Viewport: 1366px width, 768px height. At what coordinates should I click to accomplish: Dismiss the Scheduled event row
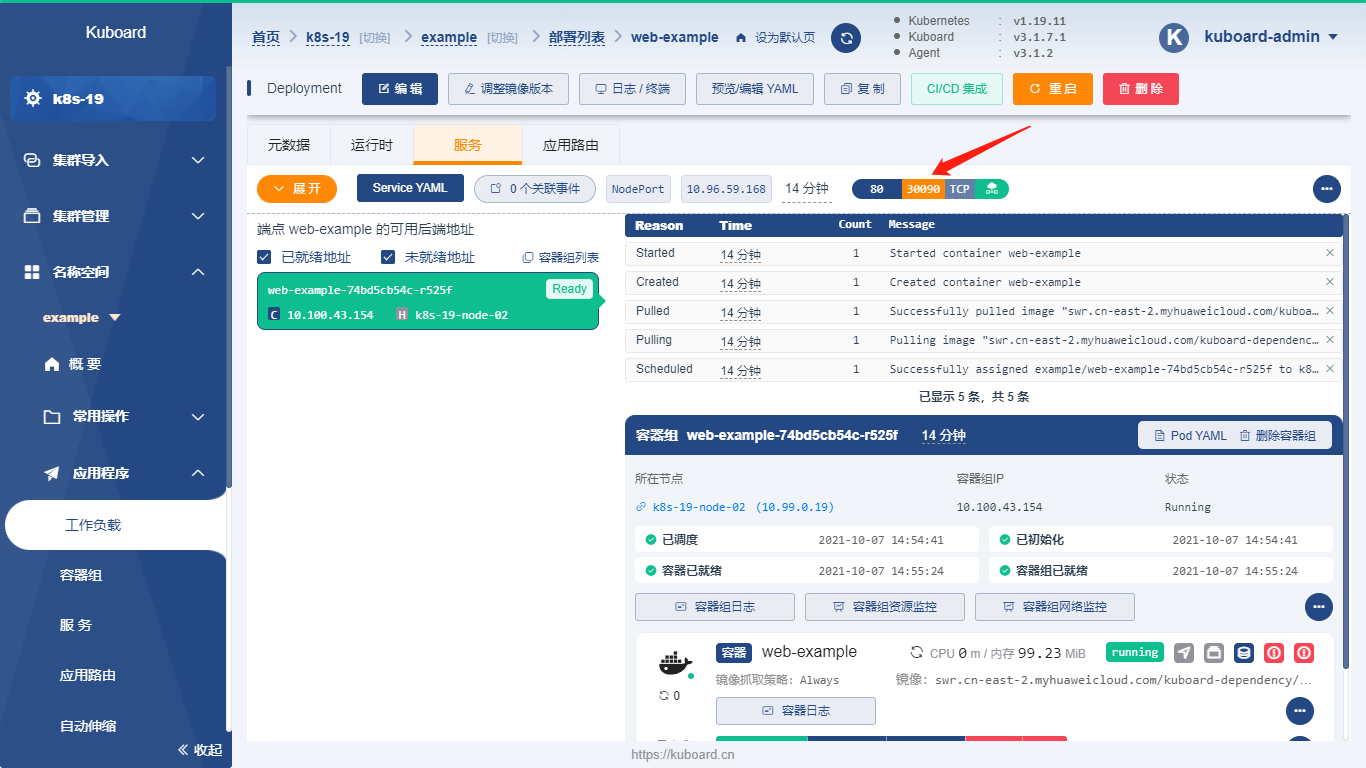(1330, 369)
